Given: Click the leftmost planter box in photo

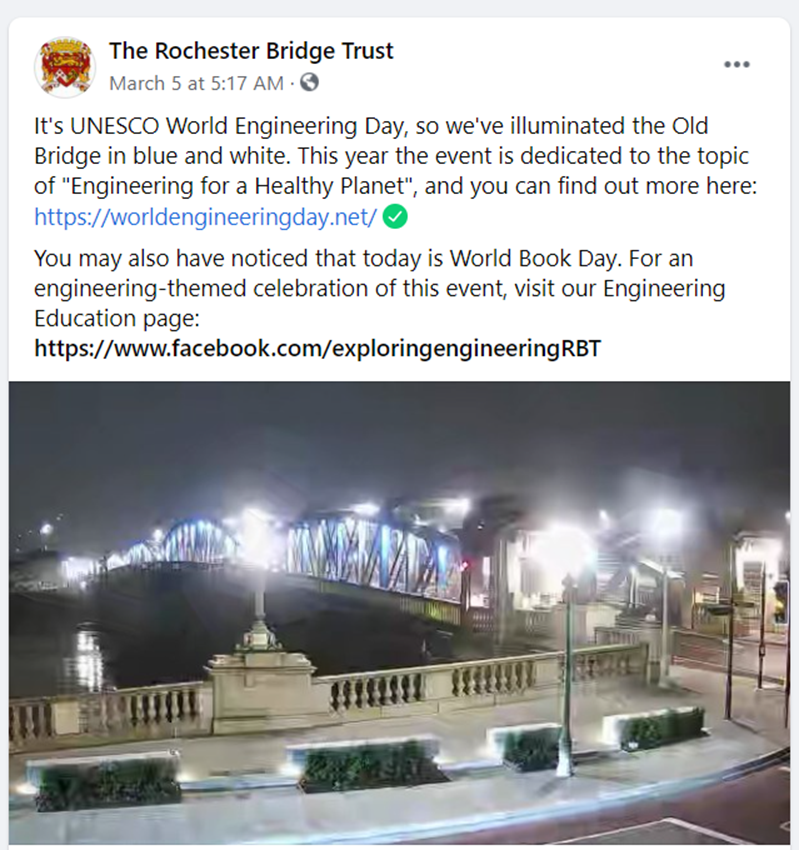Looking at the screenshot, I should click(106, 781).
